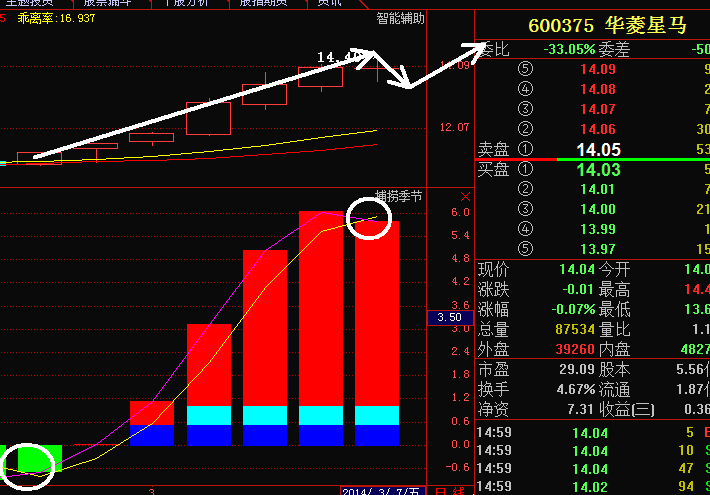Click the 买盘 label
The height and width of the screenshot is (495, 710).
pyautogui.click(x=494, y=169)
